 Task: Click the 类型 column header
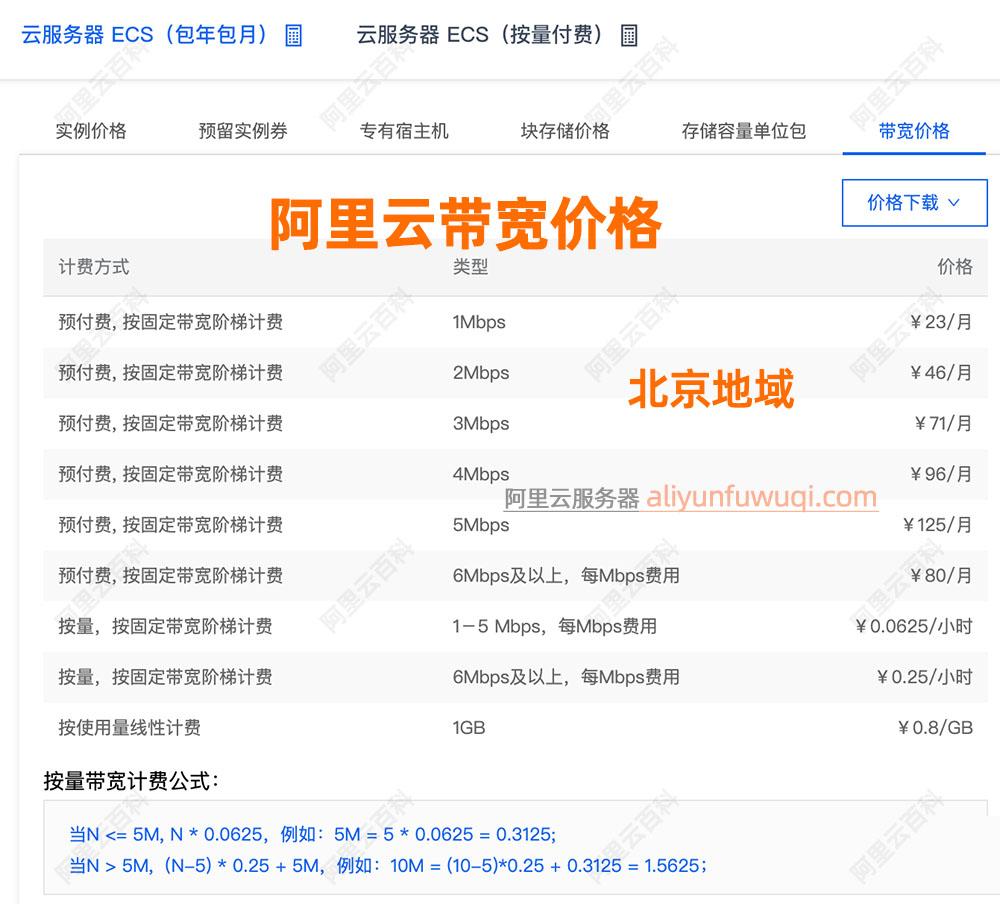click(471, 267)
